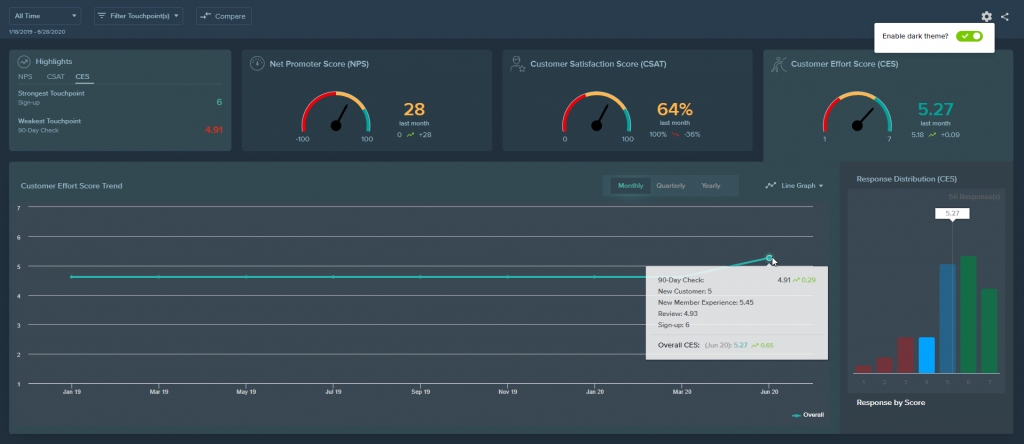Click the share icon
The height and width of the screenshot is (444, 1024).
pyautogui.click(x=1004, y=16)
